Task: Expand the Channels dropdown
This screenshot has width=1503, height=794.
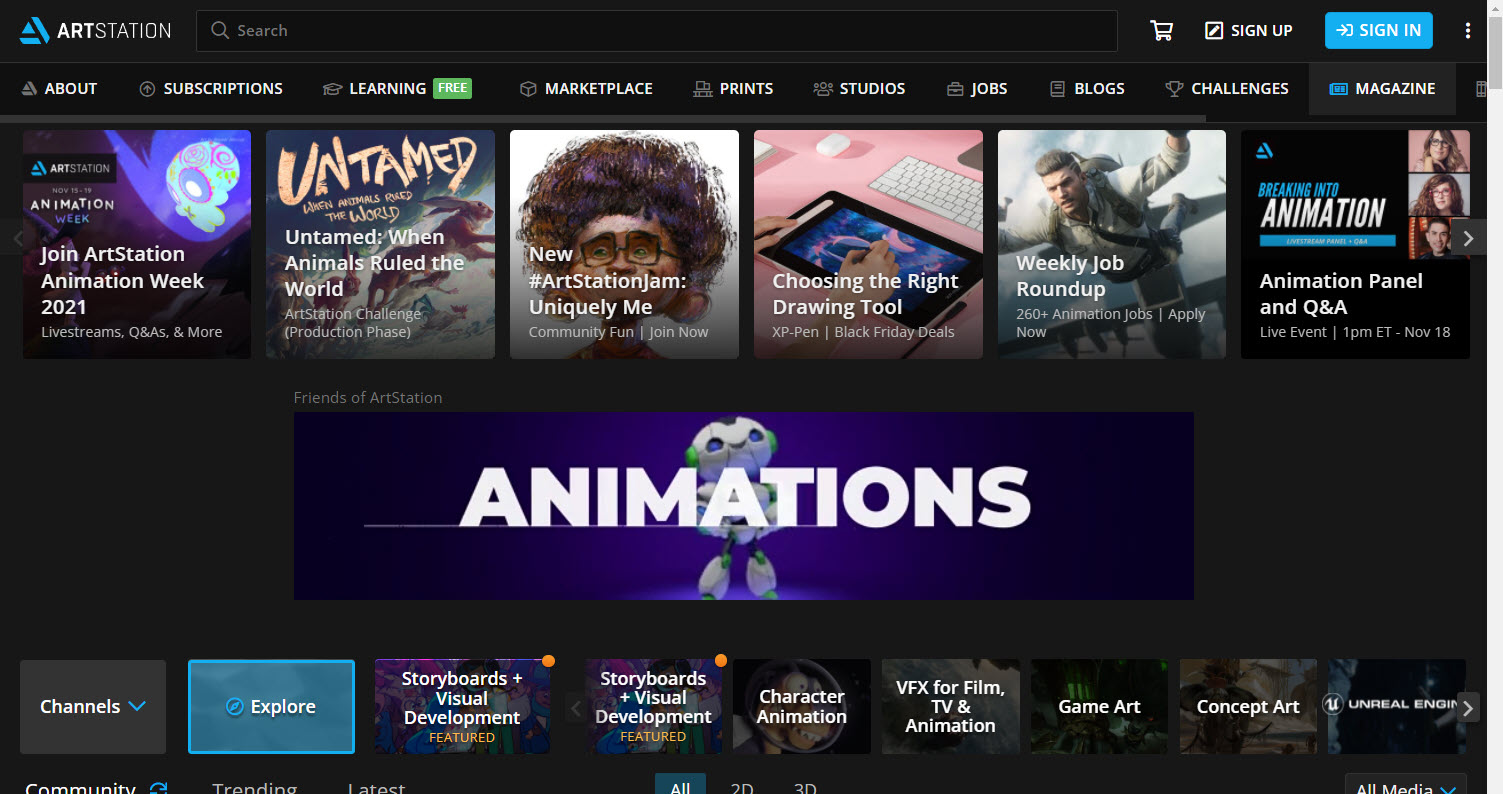Action: point(93,707)
